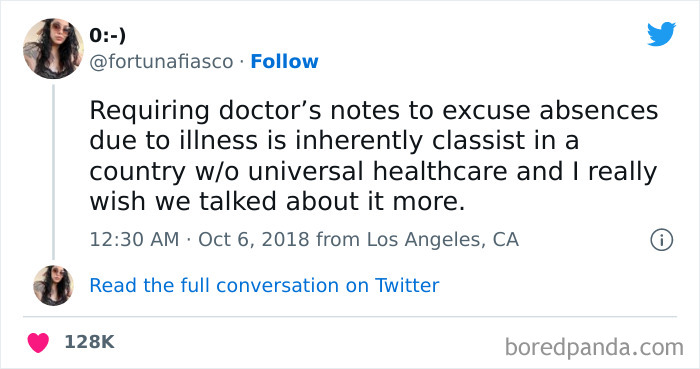Screen dimensions: 700x369
Task: Click the boredpanda.com watermark
Action: (x=594, y=347)
